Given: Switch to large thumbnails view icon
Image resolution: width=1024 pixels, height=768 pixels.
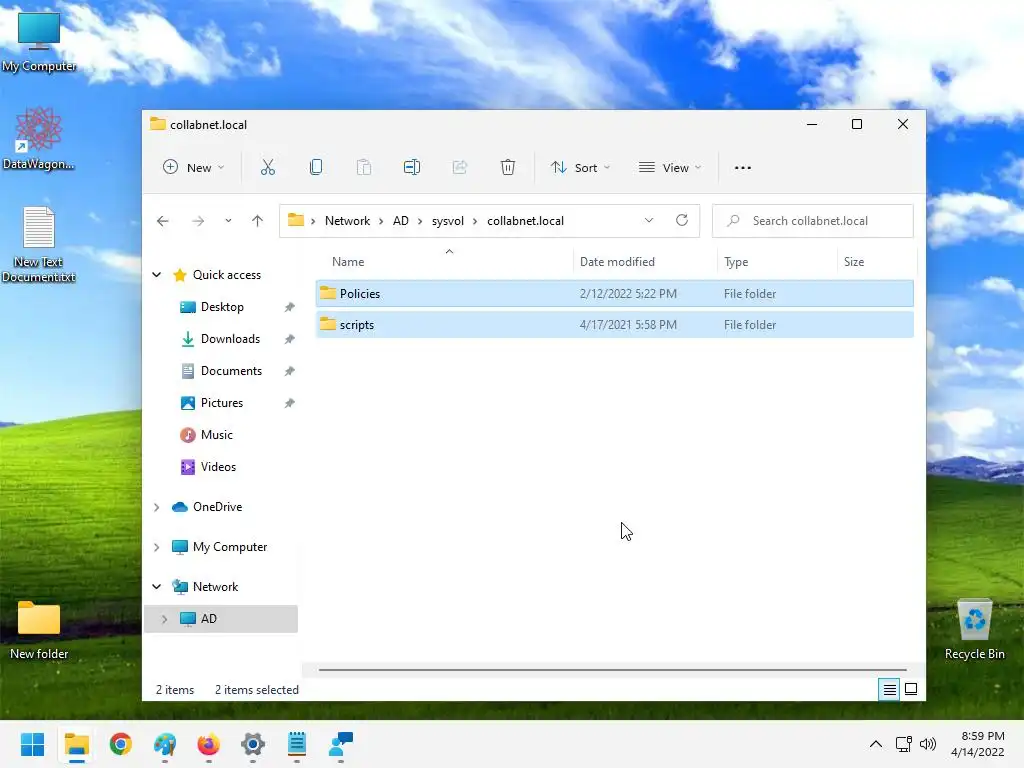Looking at the screenshot, I should pyautogui.click(x=911, y=689).
